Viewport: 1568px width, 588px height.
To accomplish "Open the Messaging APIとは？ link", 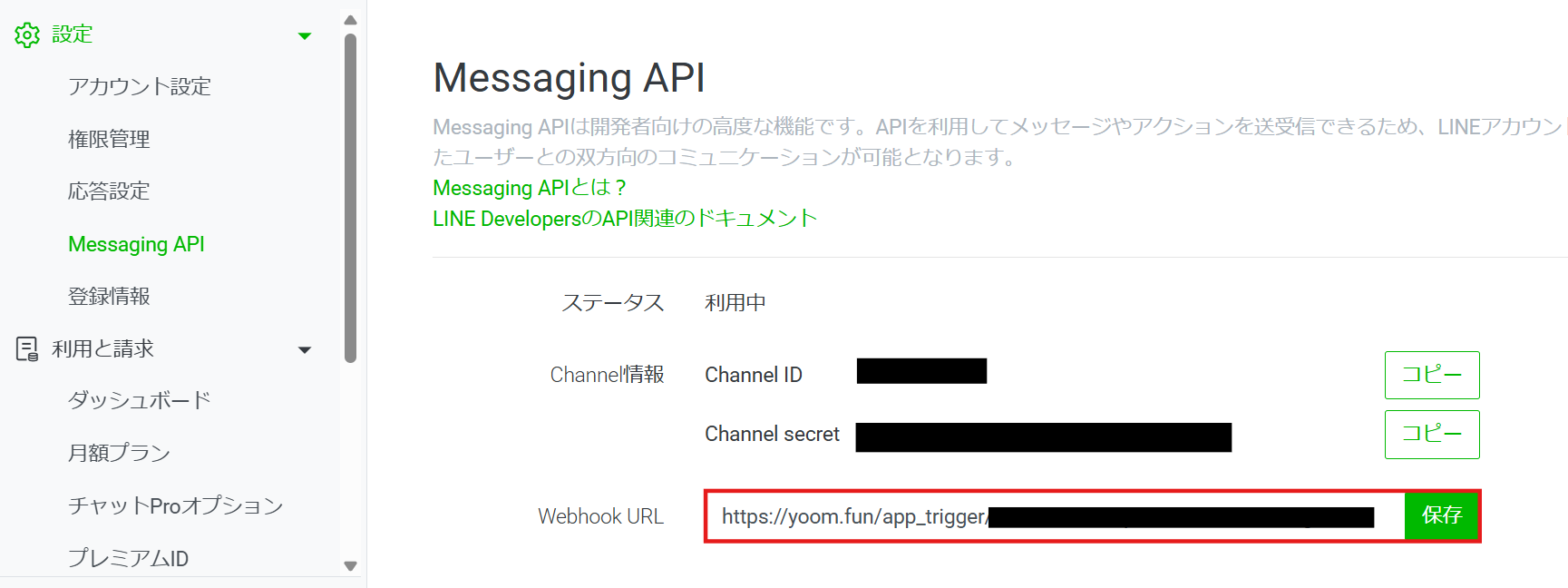I will [x=530, y=188].
